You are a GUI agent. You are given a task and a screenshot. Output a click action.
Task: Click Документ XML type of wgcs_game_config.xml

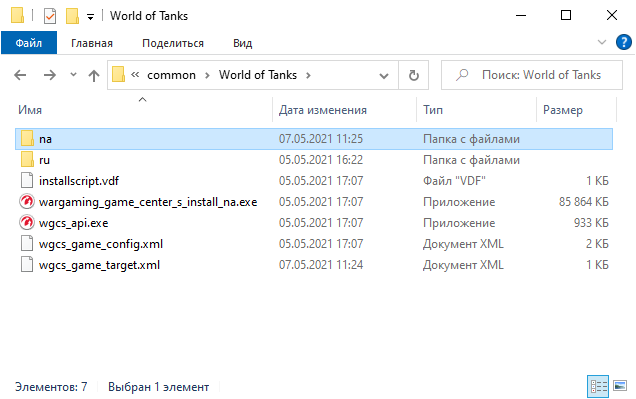(463, 244)
